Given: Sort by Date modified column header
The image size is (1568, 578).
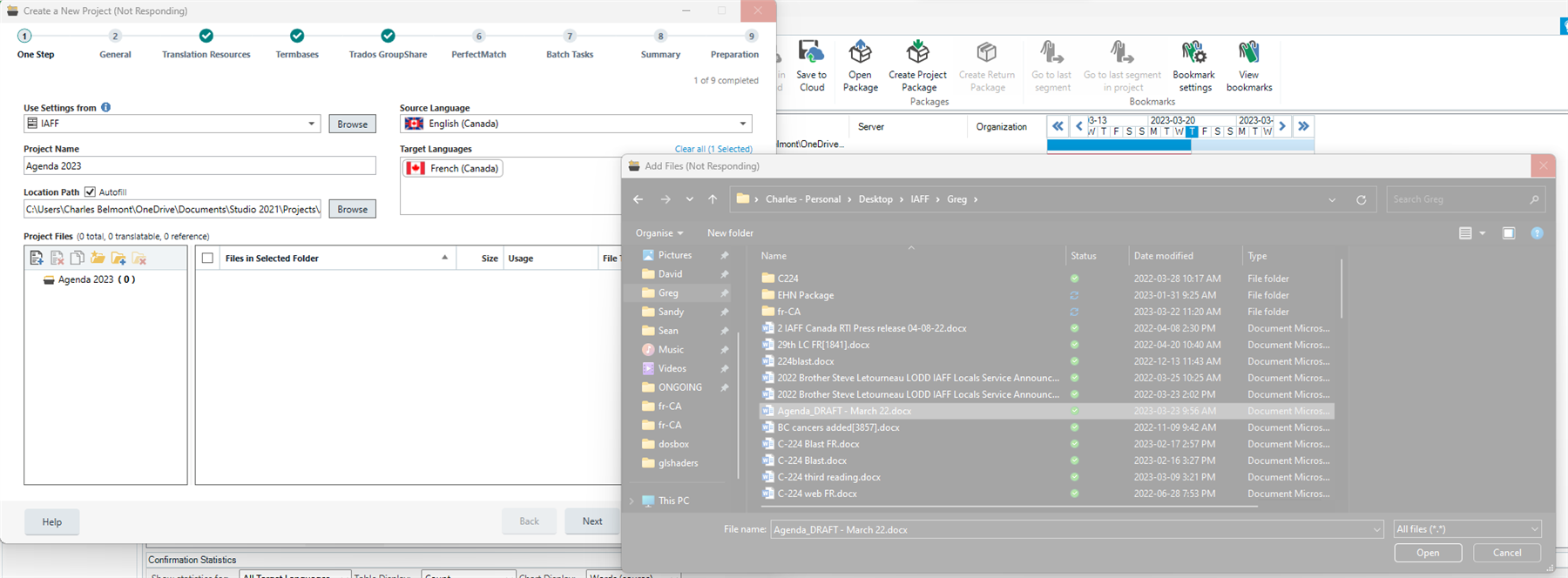Looking at the screenshot, I should [1163, 256].
